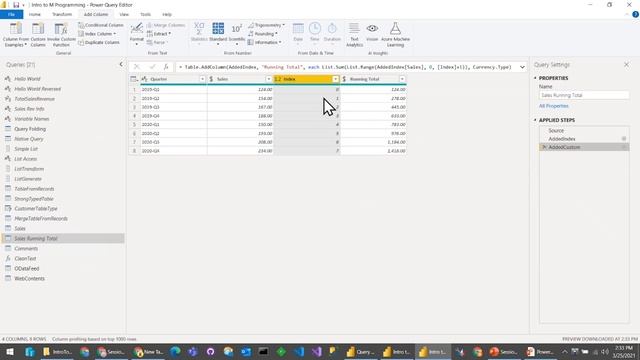Close the Query Settings pane
The height and width of the screenshot is (360, 640).
pyautogui.click(x=627, y=64)
